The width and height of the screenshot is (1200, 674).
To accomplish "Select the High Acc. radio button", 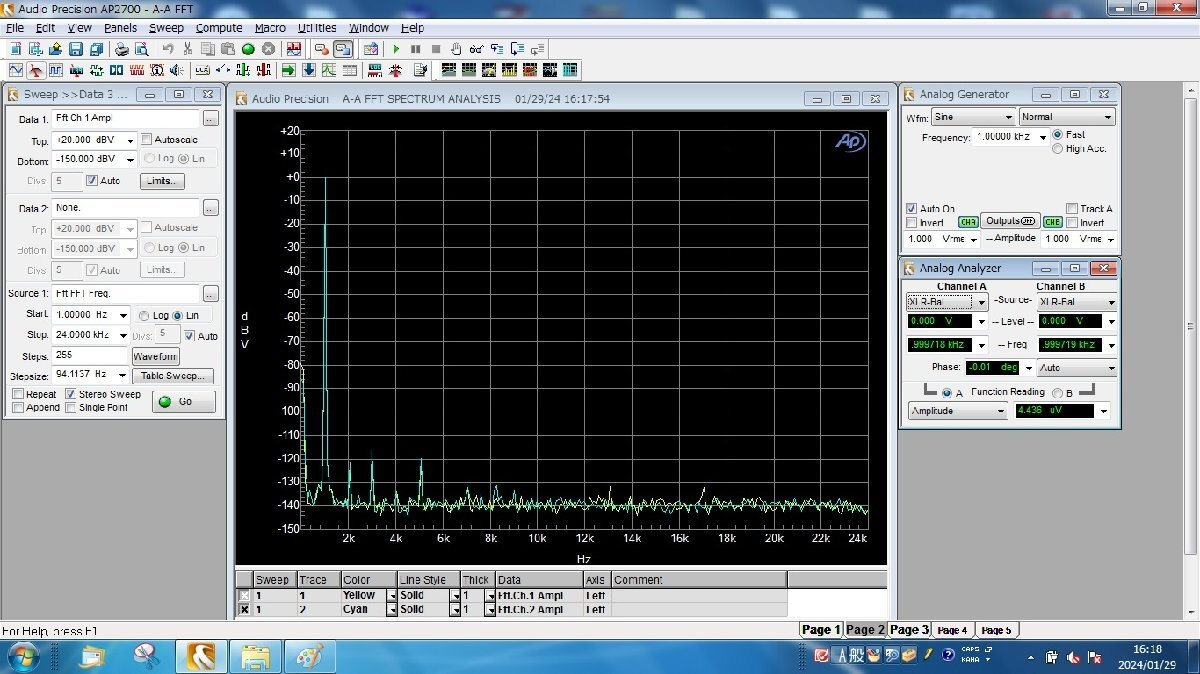I will 1058,149.
